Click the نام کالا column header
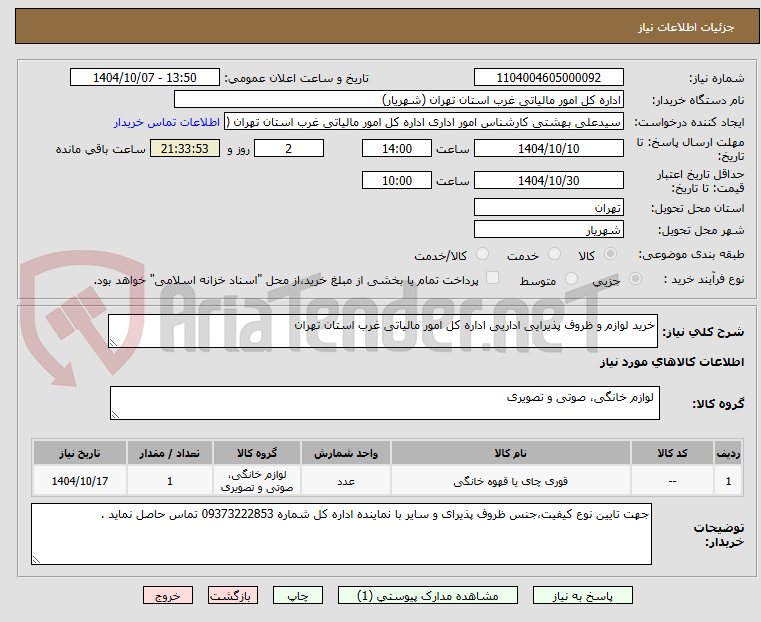 point(511,453)
